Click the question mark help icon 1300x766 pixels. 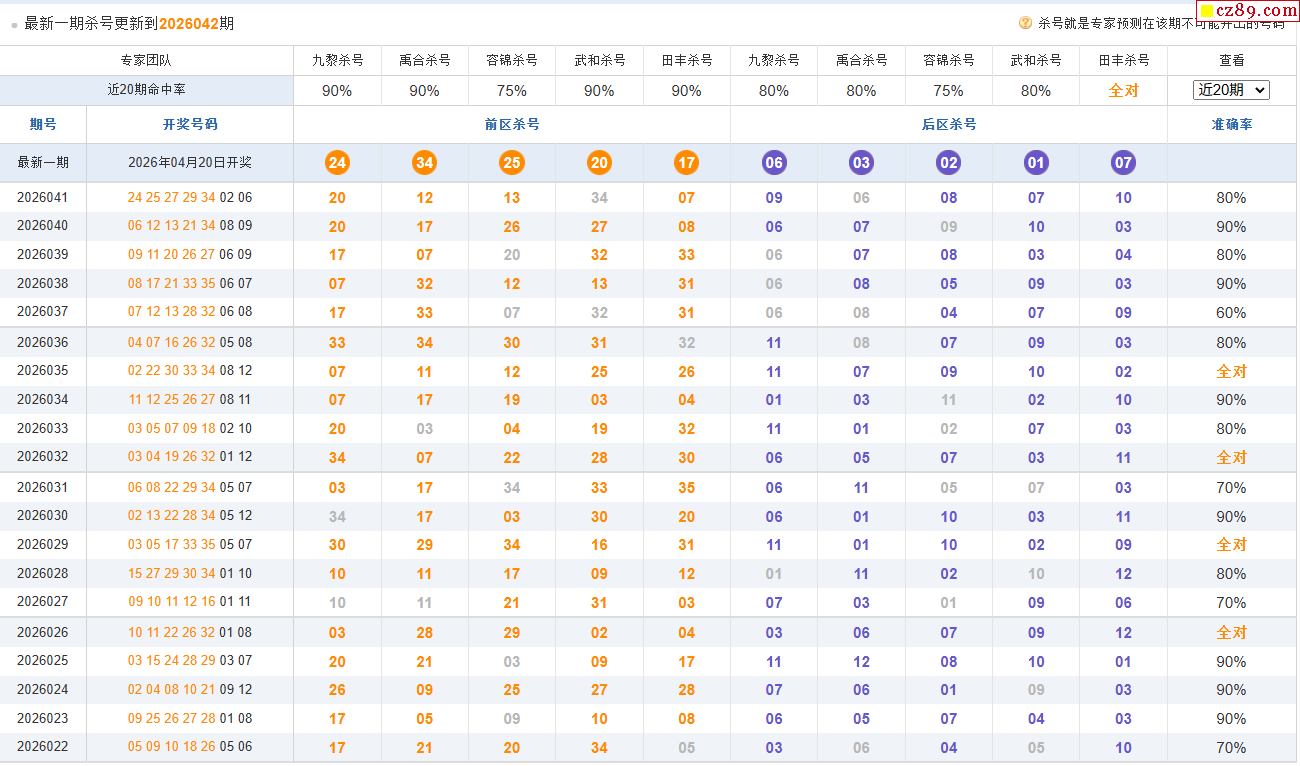coord(1025,23)
